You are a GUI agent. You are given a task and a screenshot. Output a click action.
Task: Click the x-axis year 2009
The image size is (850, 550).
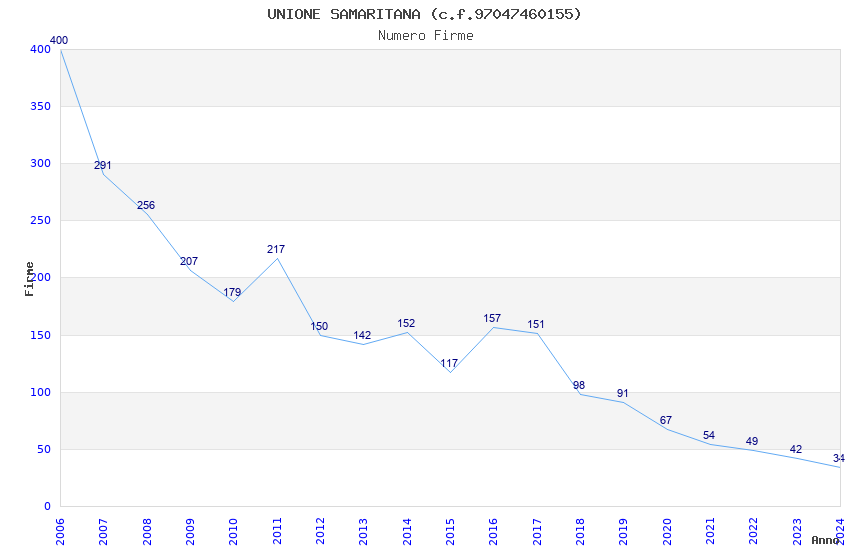[x=190, y=531]
